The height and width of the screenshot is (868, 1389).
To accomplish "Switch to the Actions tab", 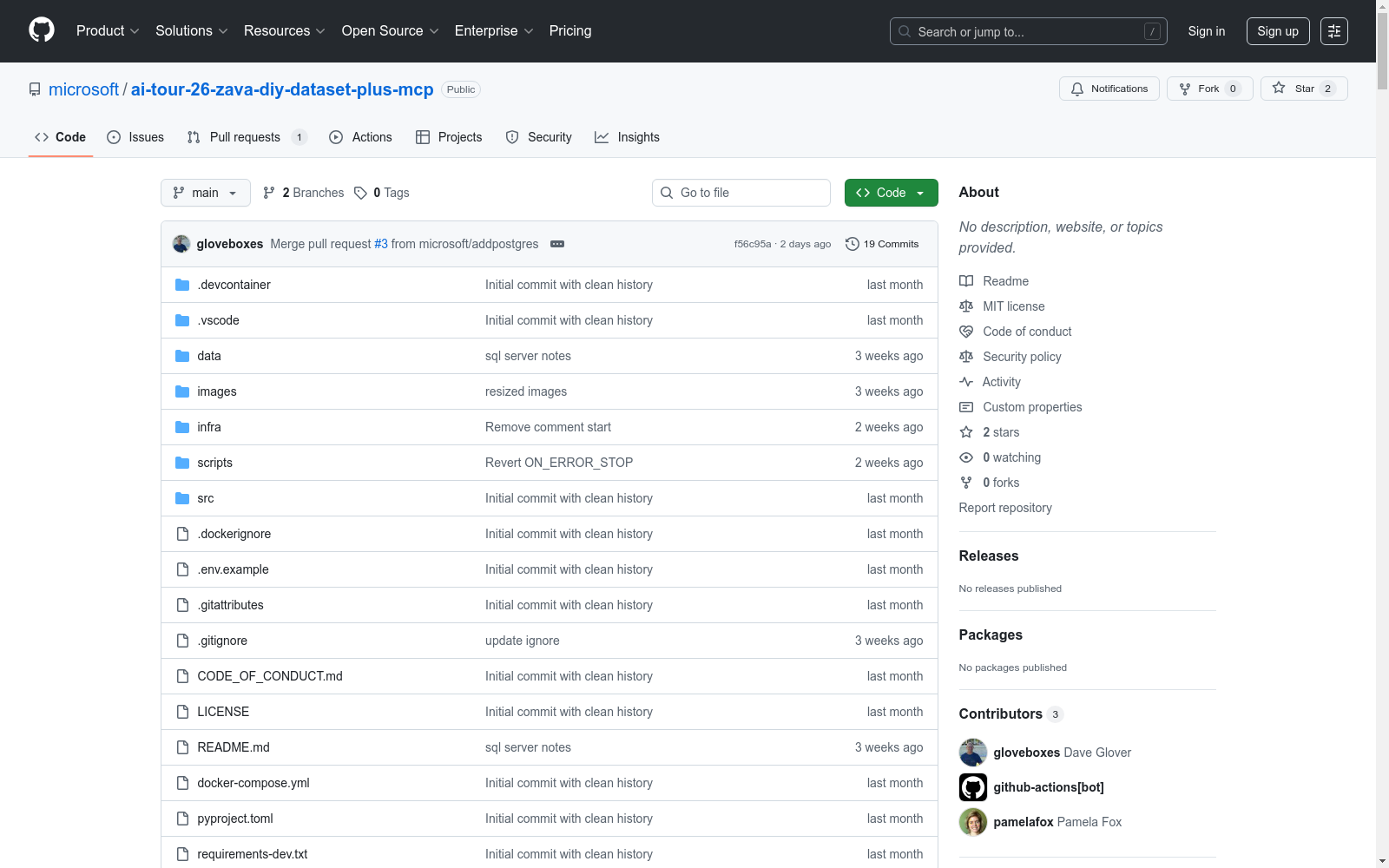I will [360, 137].
